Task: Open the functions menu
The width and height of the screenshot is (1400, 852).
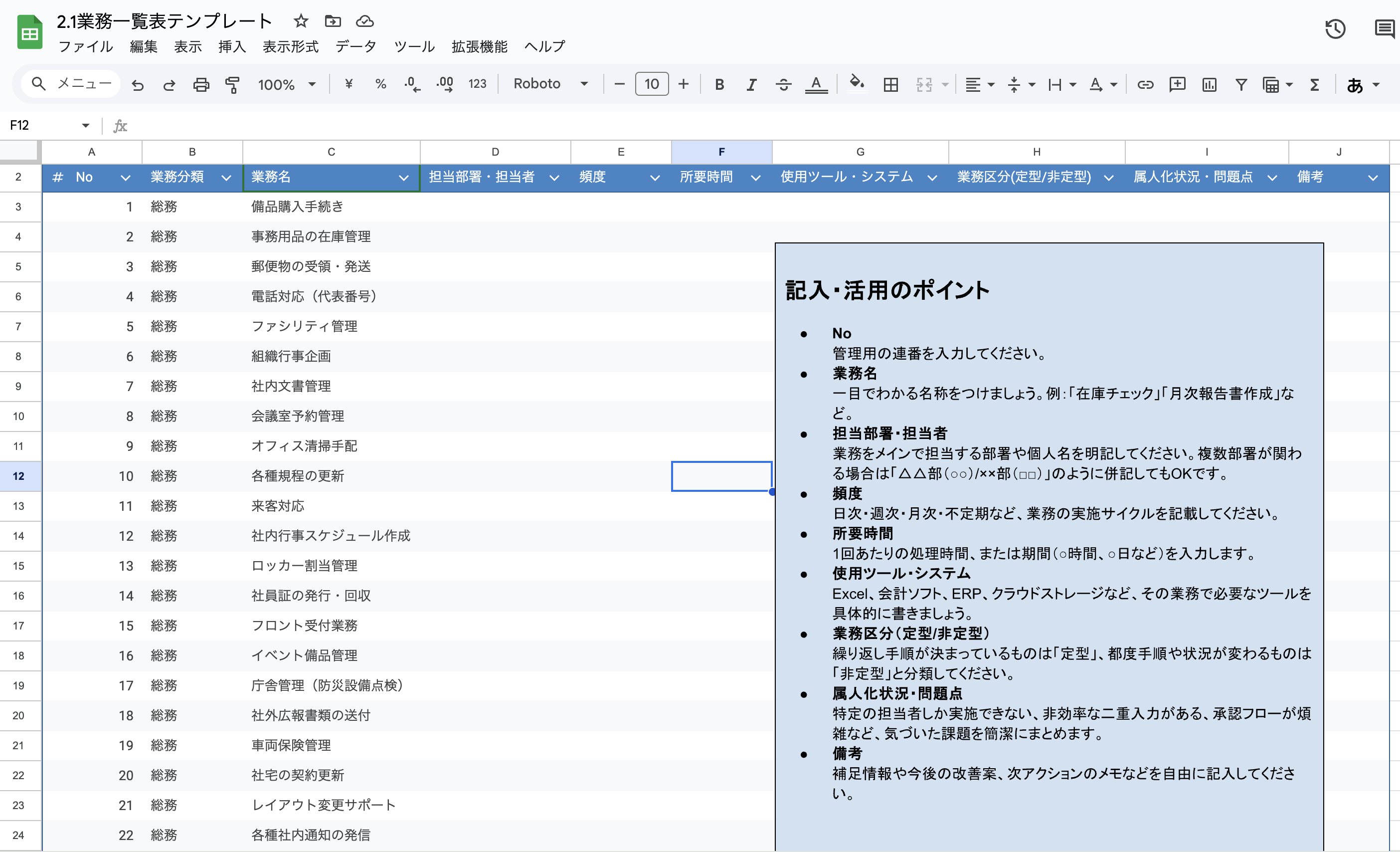Action: pyautogui.click(x=1314, y=83)
